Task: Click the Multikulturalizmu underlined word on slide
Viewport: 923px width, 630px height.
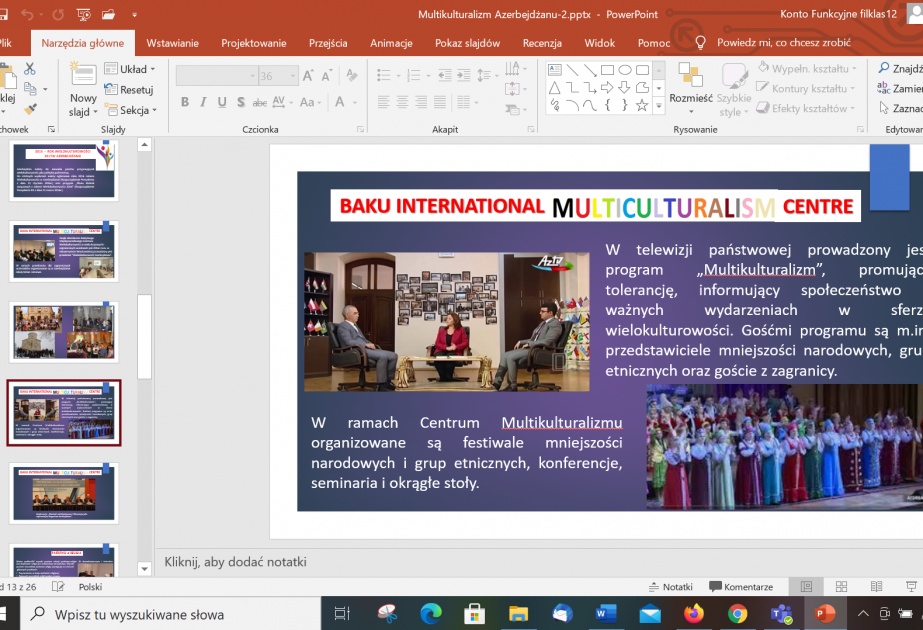Action: [562, 423]
